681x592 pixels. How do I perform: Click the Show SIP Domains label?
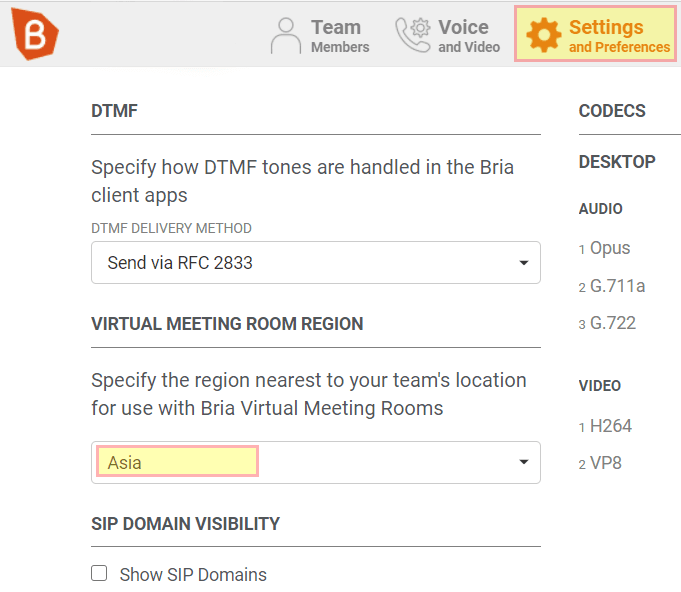point(193,575)
